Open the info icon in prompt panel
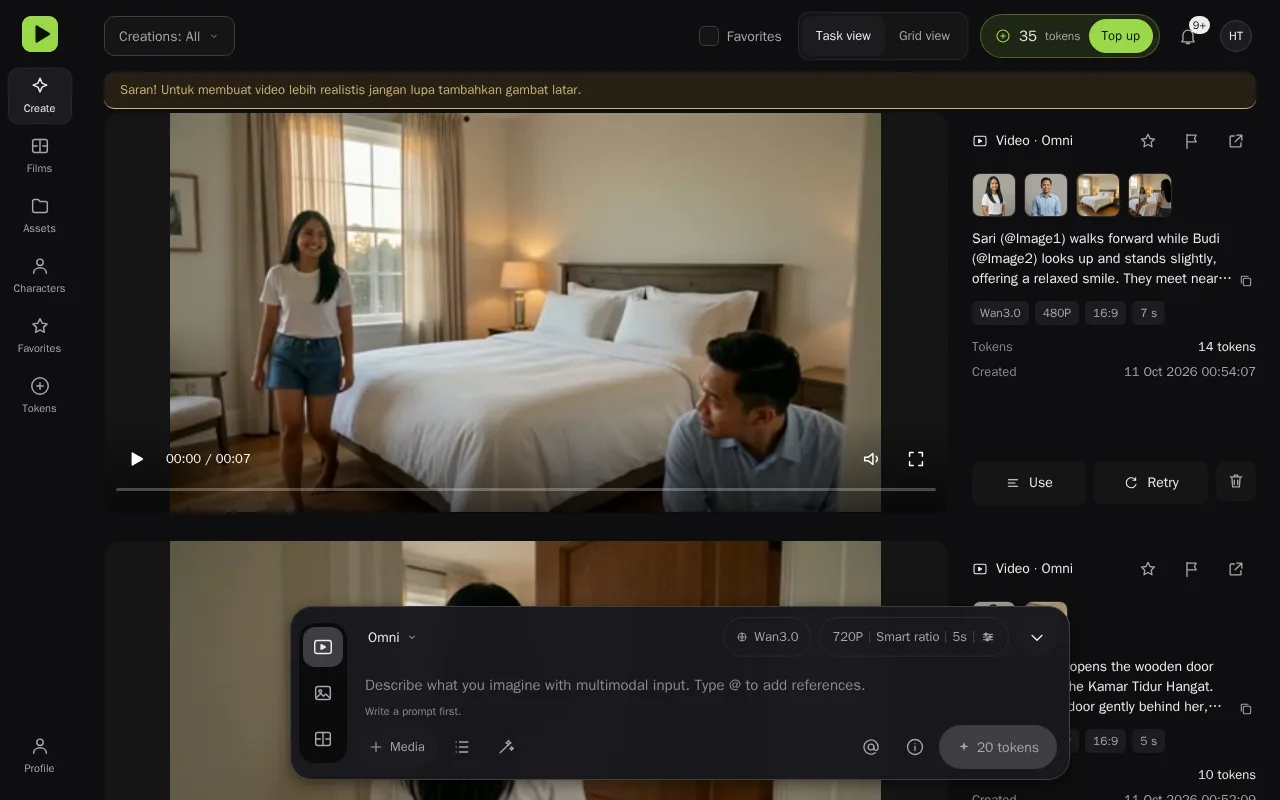Screen dimensions: 1280x800 pos(915,747)
